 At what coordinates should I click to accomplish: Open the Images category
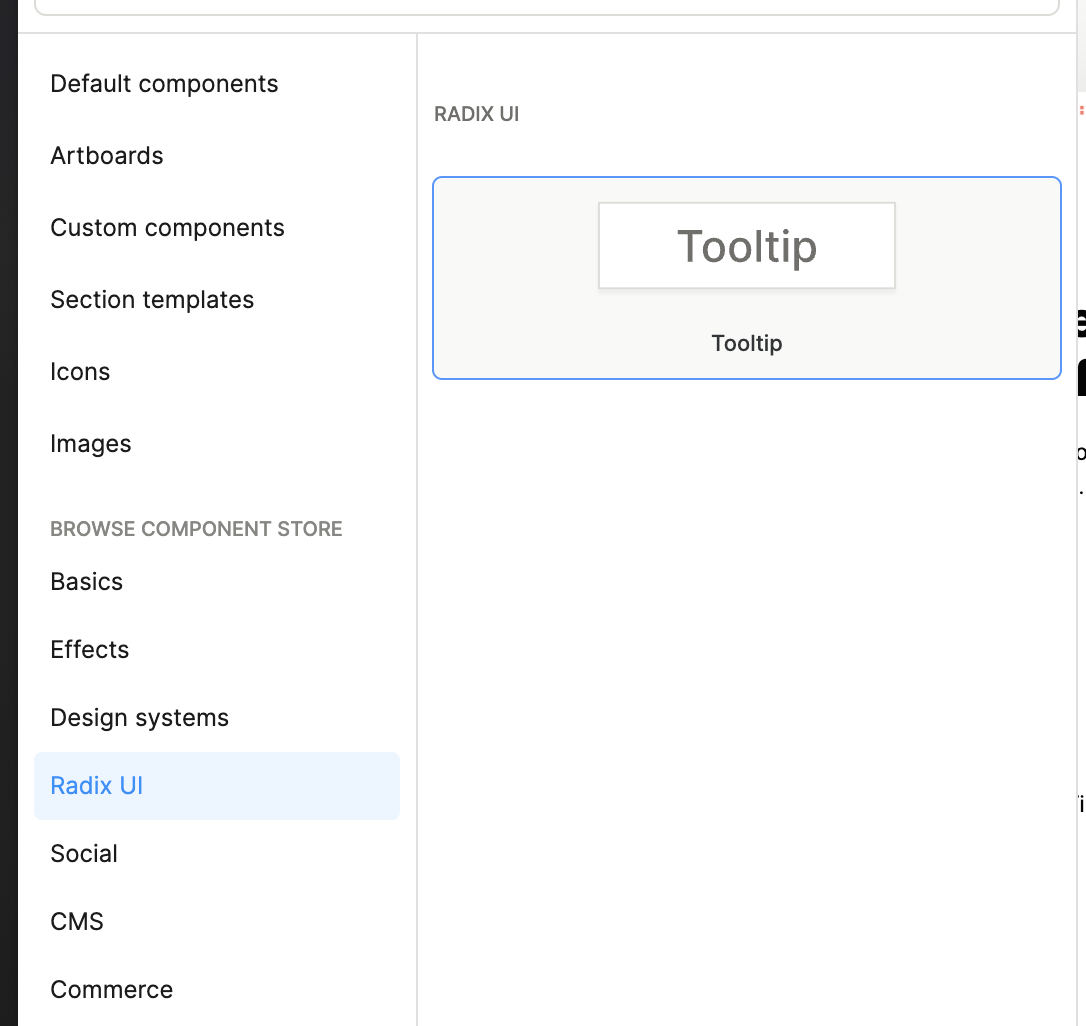(90, 444)
